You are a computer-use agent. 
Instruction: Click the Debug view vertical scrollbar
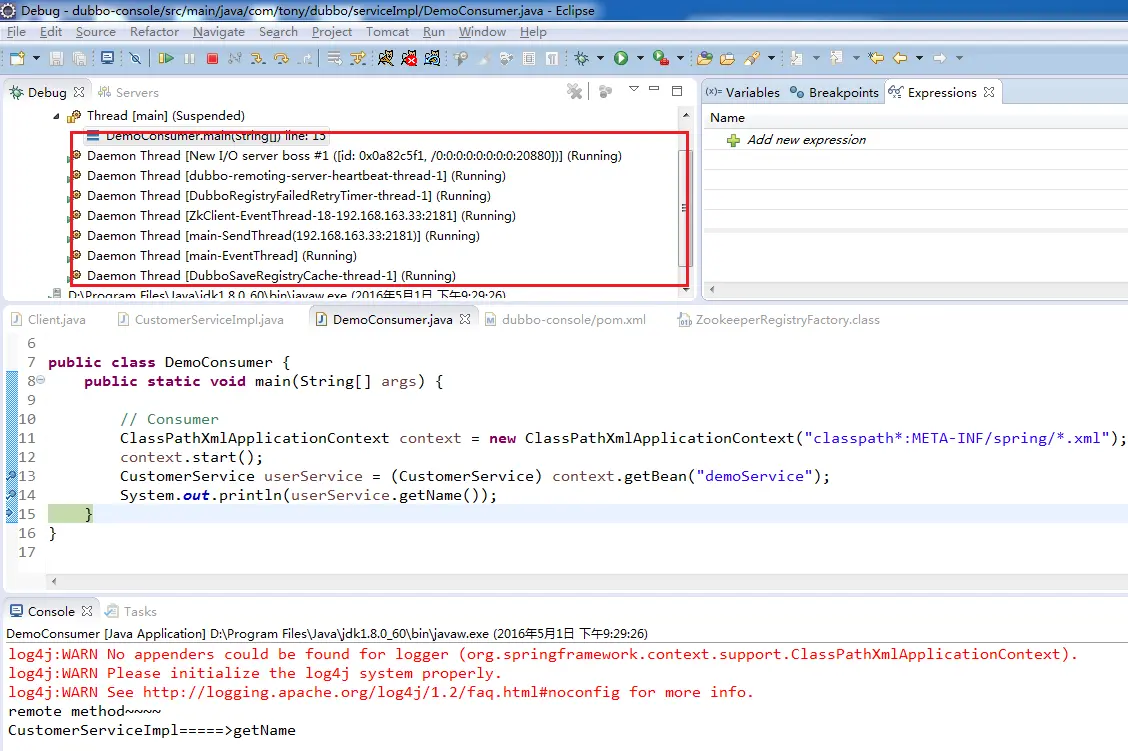685,207
